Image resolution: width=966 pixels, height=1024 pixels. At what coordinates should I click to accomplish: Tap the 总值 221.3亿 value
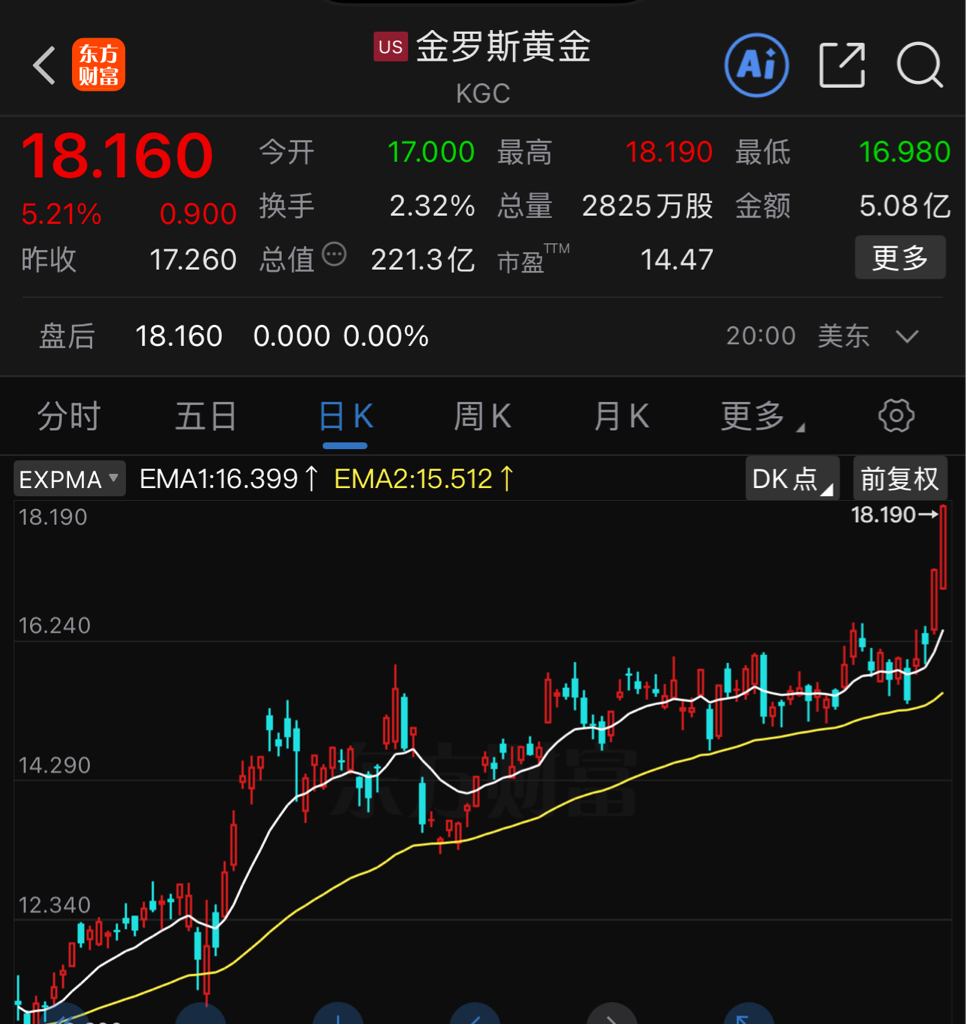tap(423, 260)
